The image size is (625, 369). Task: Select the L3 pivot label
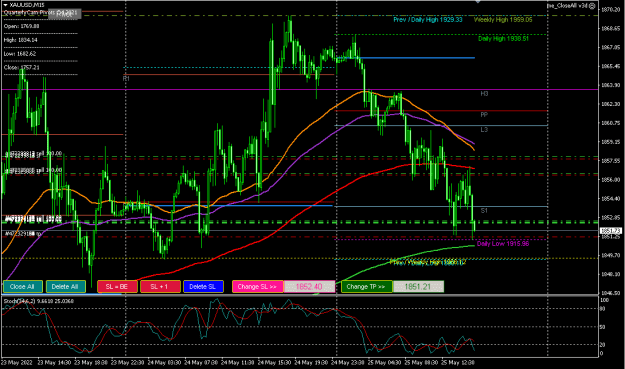(x=484, y=130)
